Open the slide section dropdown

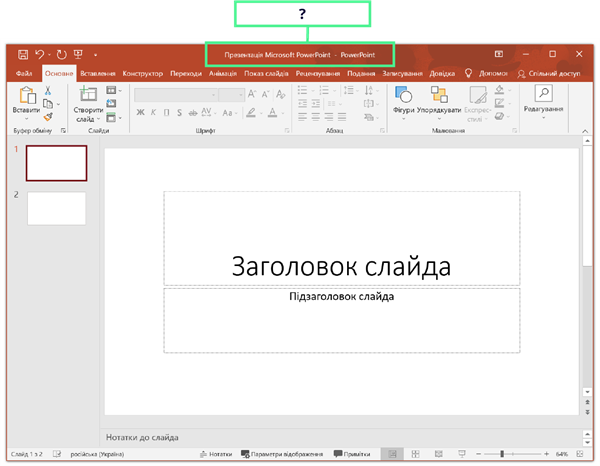114,117
